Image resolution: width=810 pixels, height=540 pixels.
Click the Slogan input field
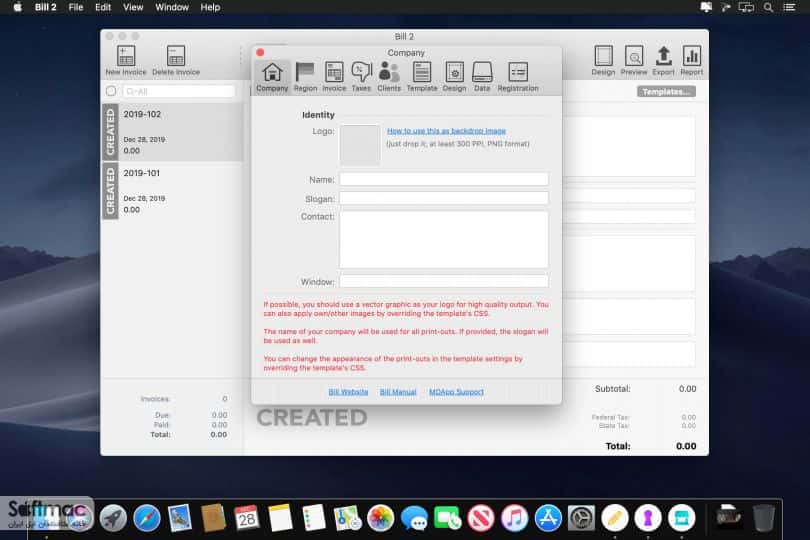(444, 198)
